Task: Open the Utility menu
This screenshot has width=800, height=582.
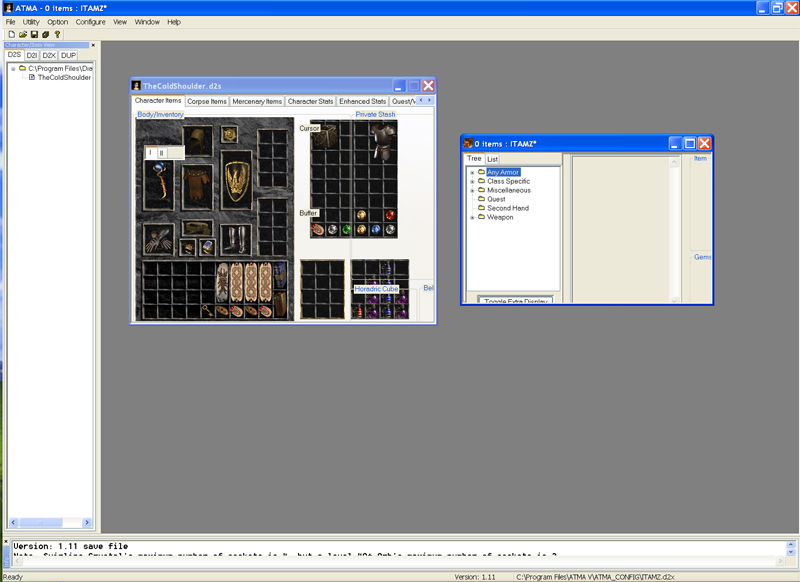Action: [31, 22]
